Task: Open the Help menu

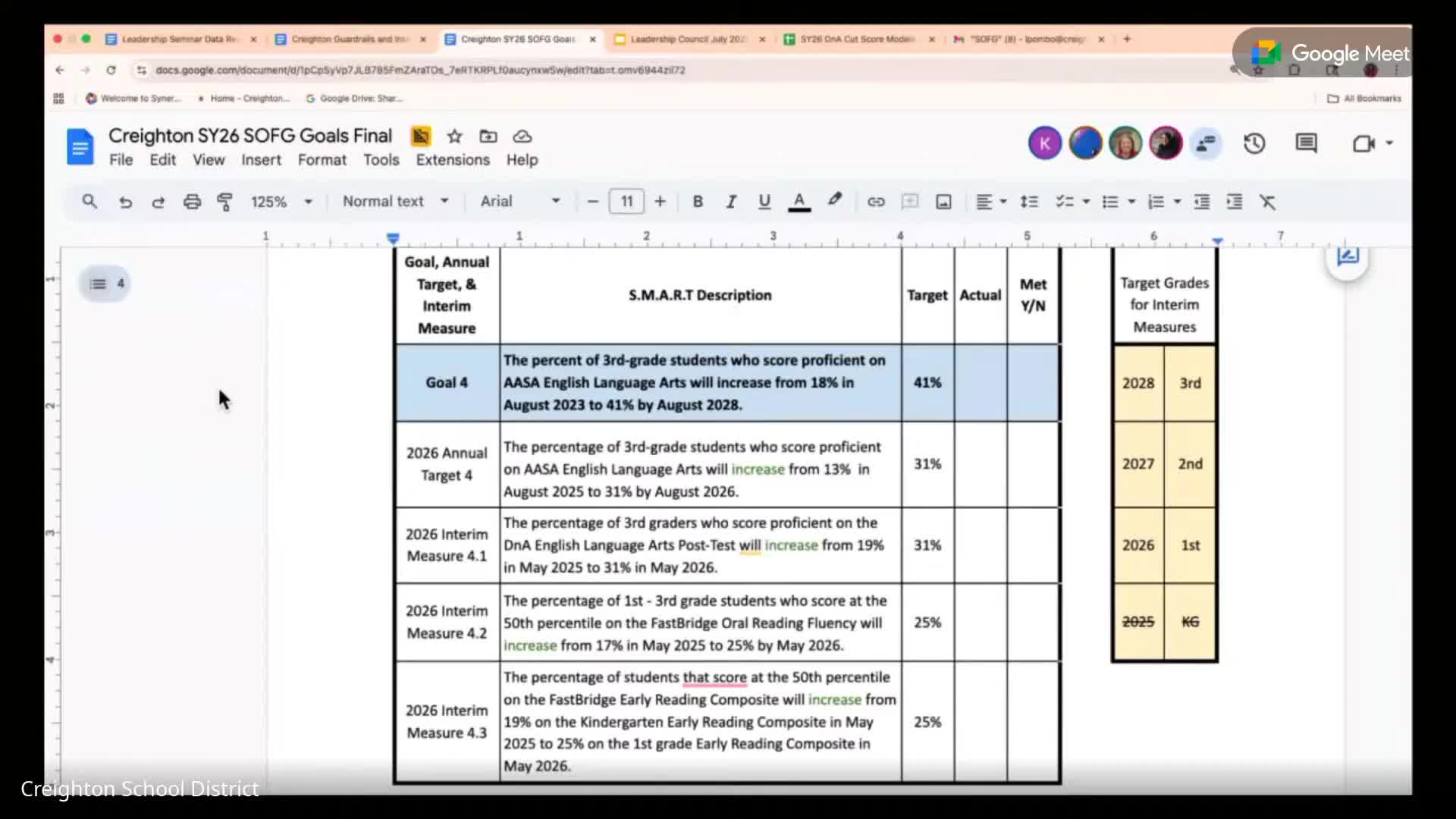Action: tap(522, 160)
